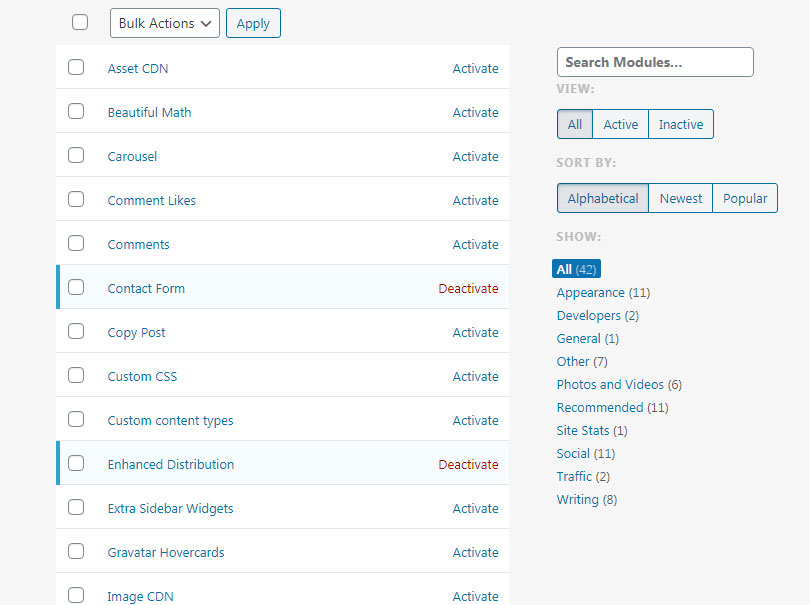The image size is (810, 605).
Task: Open the Extra Sidebar Widgets link
Action: (x=170, y=509)
